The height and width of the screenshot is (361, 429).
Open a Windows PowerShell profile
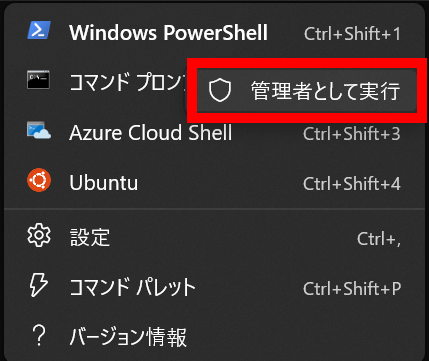tap(214, 33)
